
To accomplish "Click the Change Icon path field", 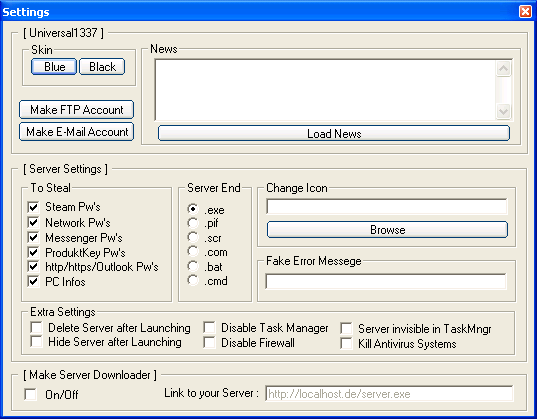I will click(x=387, y=207).
